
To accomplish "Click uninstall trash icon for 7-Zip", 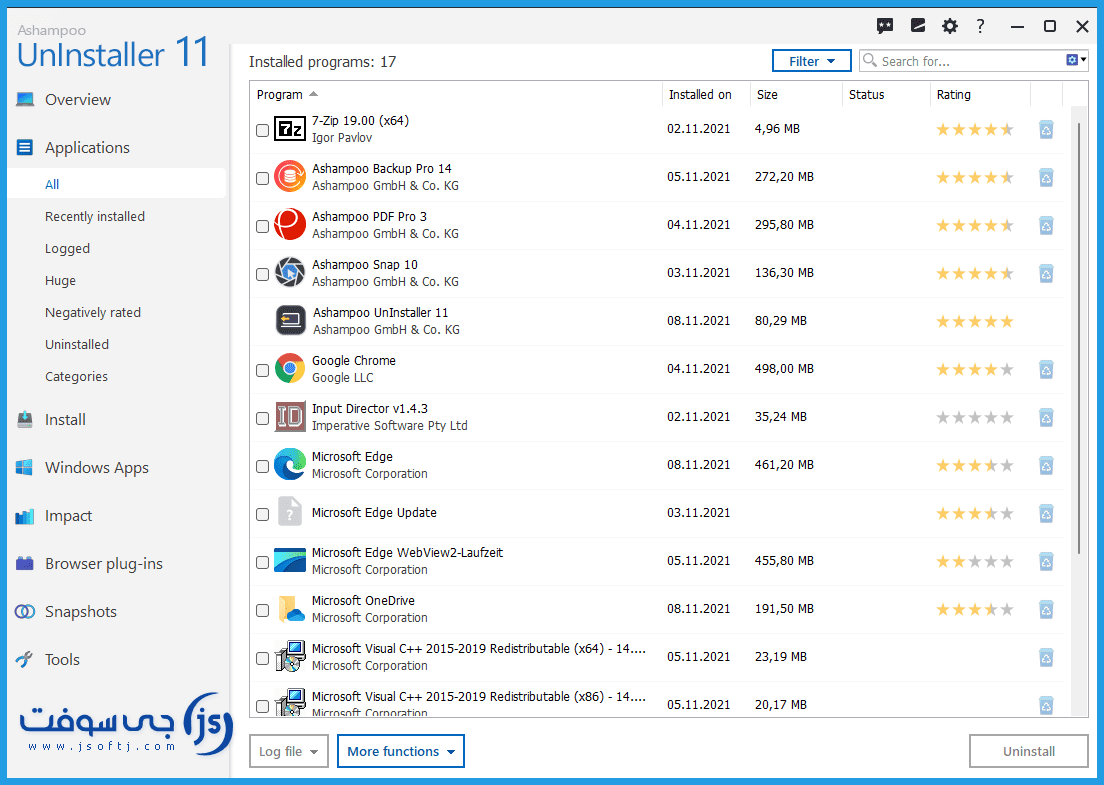I will coord(1046,130).
